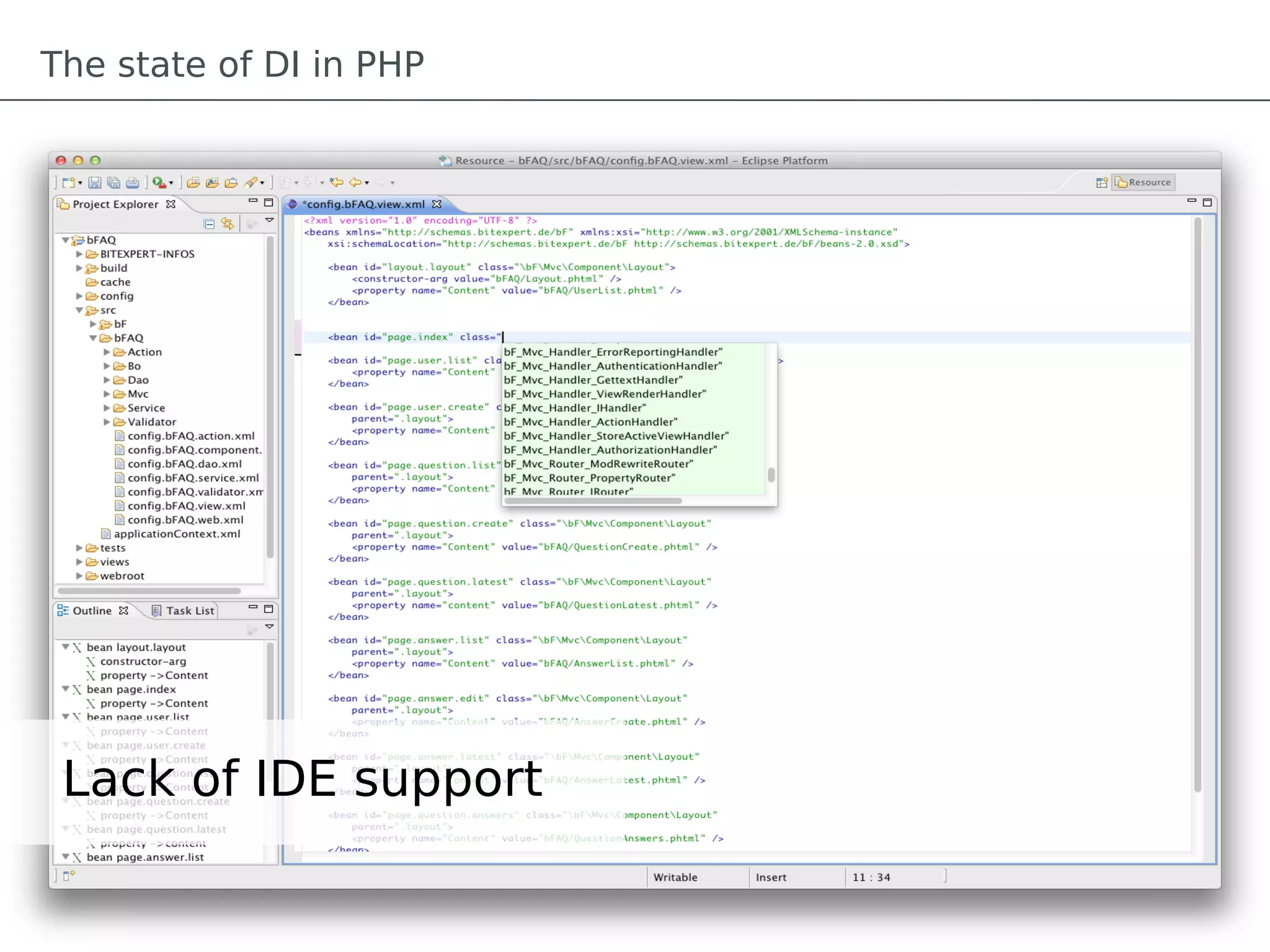Maximize the Outline panel
Image resolution: width=1270 pixels, height=952 pixels.
(x=269, y=609)
